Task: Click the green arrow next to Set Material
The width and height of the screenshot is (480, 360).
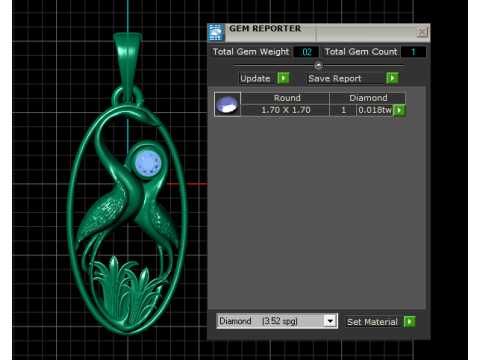Action: tap(409, 322)
